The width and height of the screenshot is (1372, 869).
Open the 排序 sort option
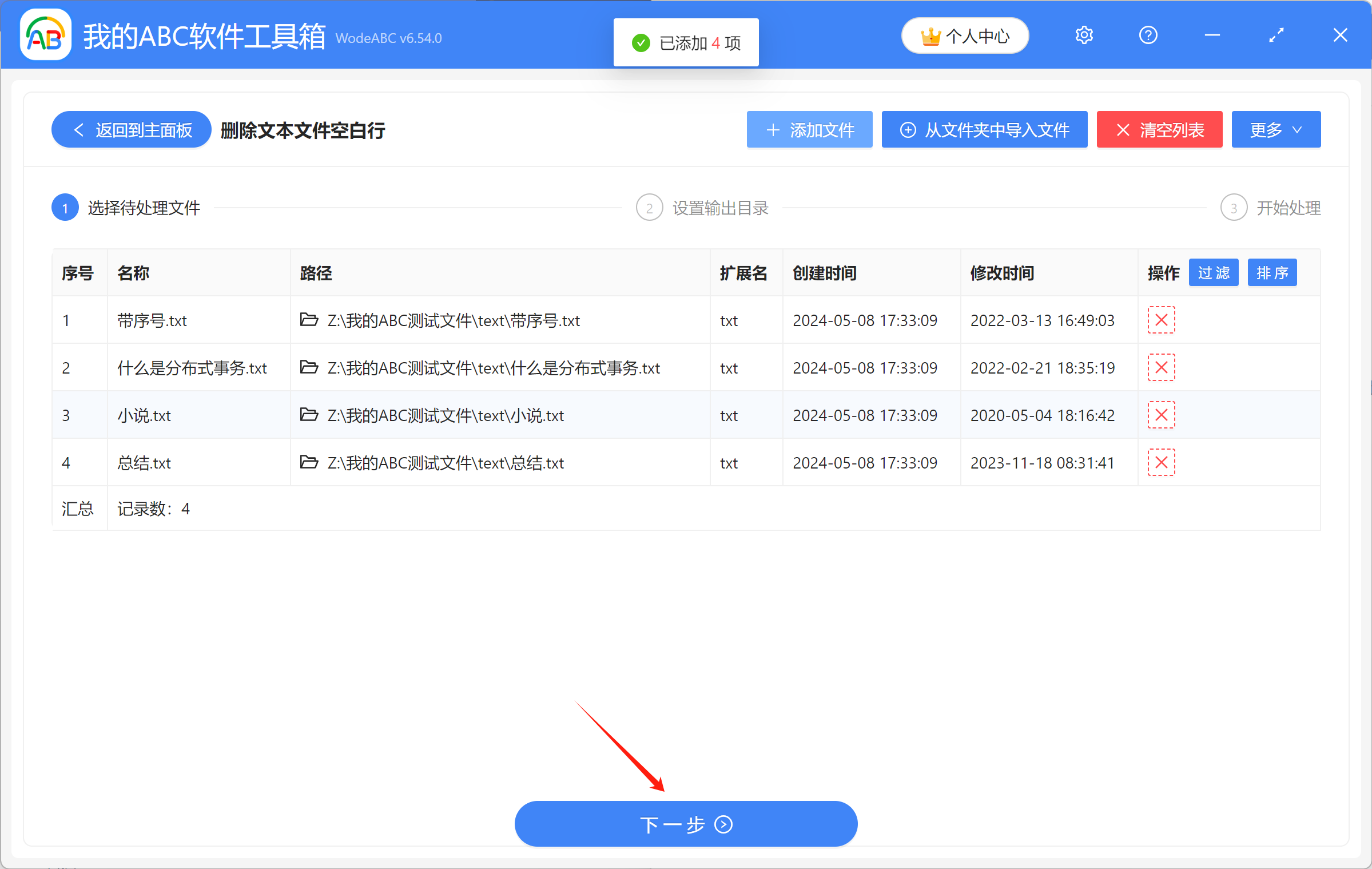1272,272
